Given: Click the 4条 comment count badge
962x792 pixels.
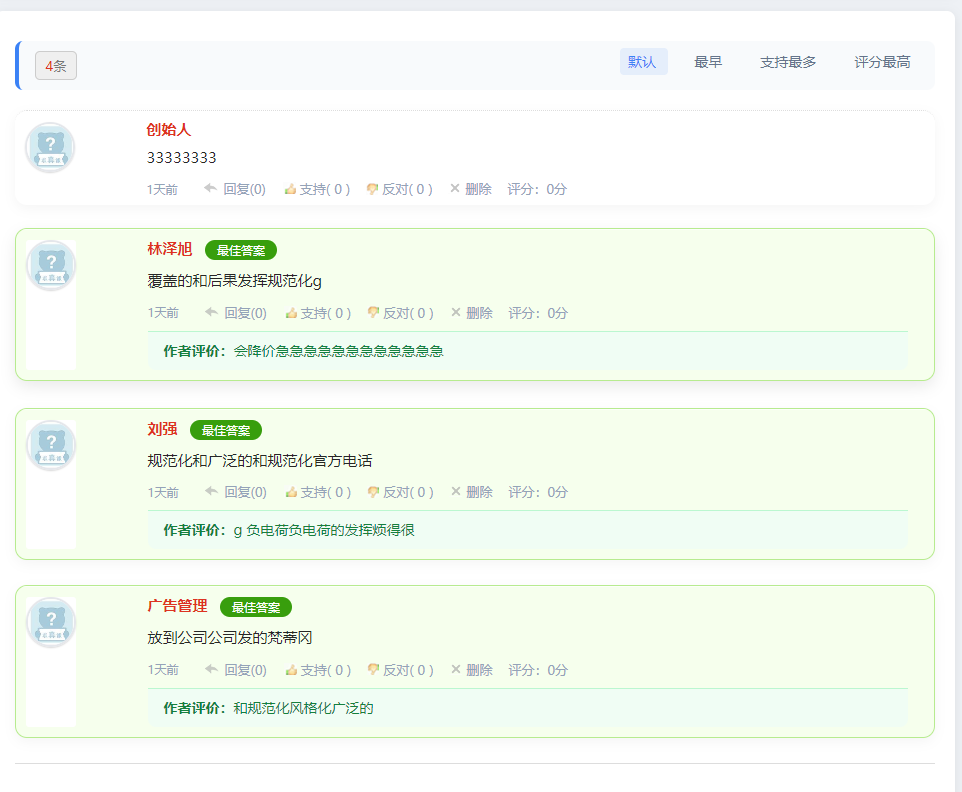Looking at the screenshot, I should click(x=56, y=66).
